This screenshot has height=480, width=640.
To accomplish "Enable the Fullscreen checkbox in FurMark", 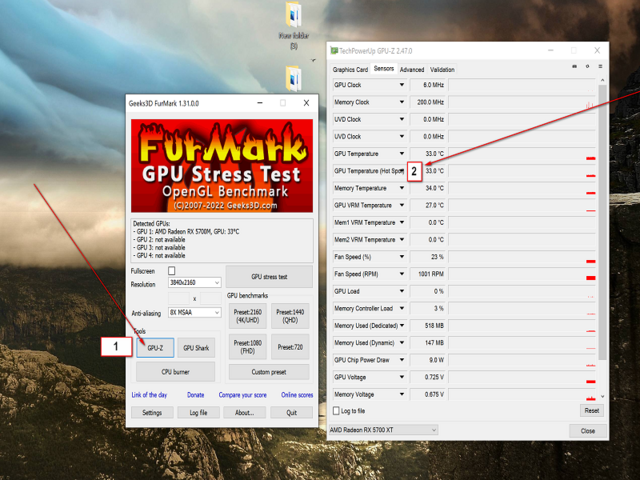I will tap(171, 271).
